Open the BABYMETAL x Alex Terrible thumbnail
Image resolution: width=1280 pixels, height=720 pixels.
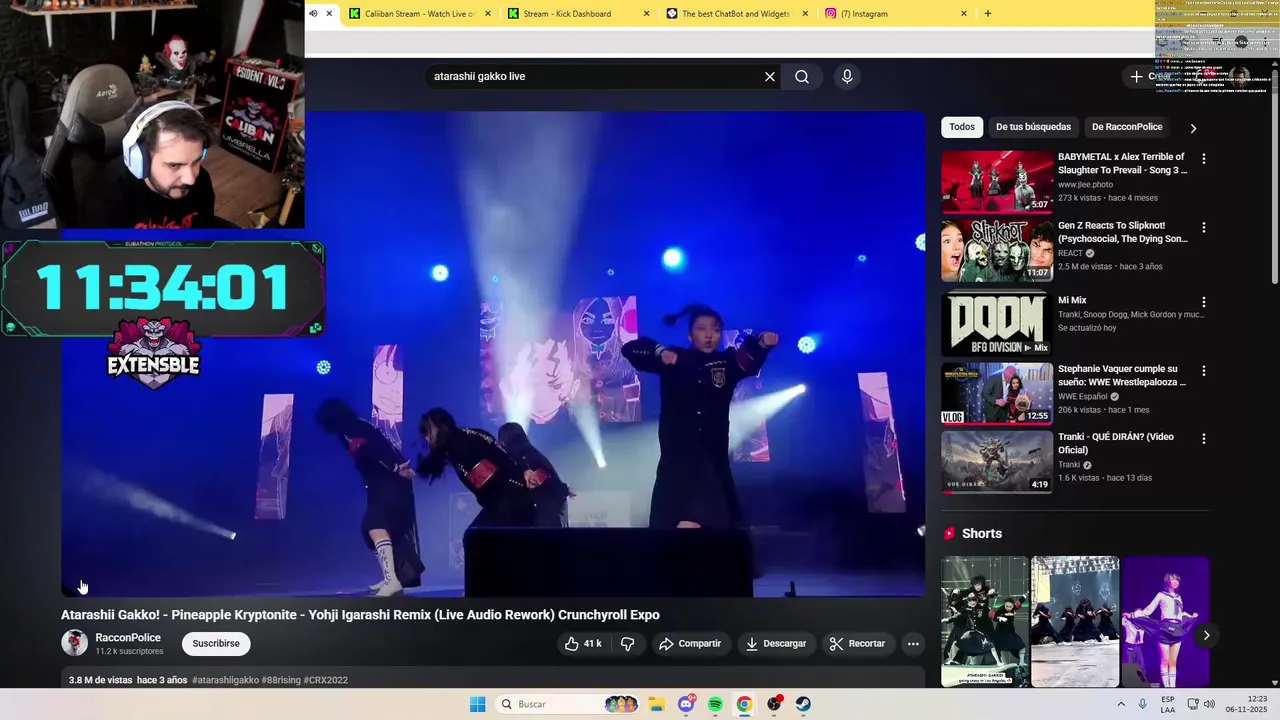[x=997, y=182]
